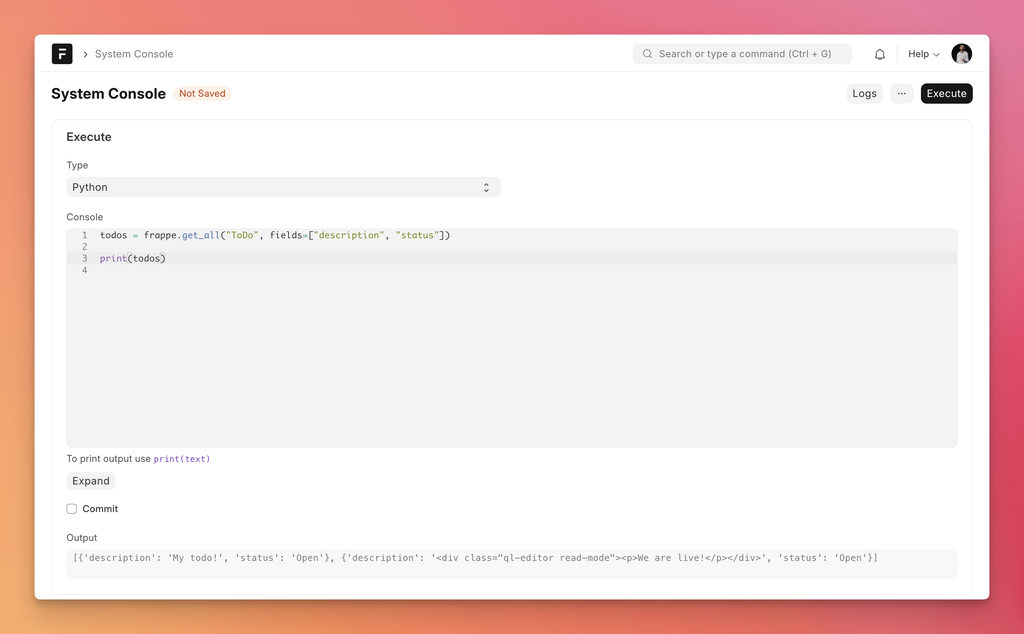Place cursor on the frappe.get_all code line
Viewport: 1024px width, 634px height.
click(275, 235)
